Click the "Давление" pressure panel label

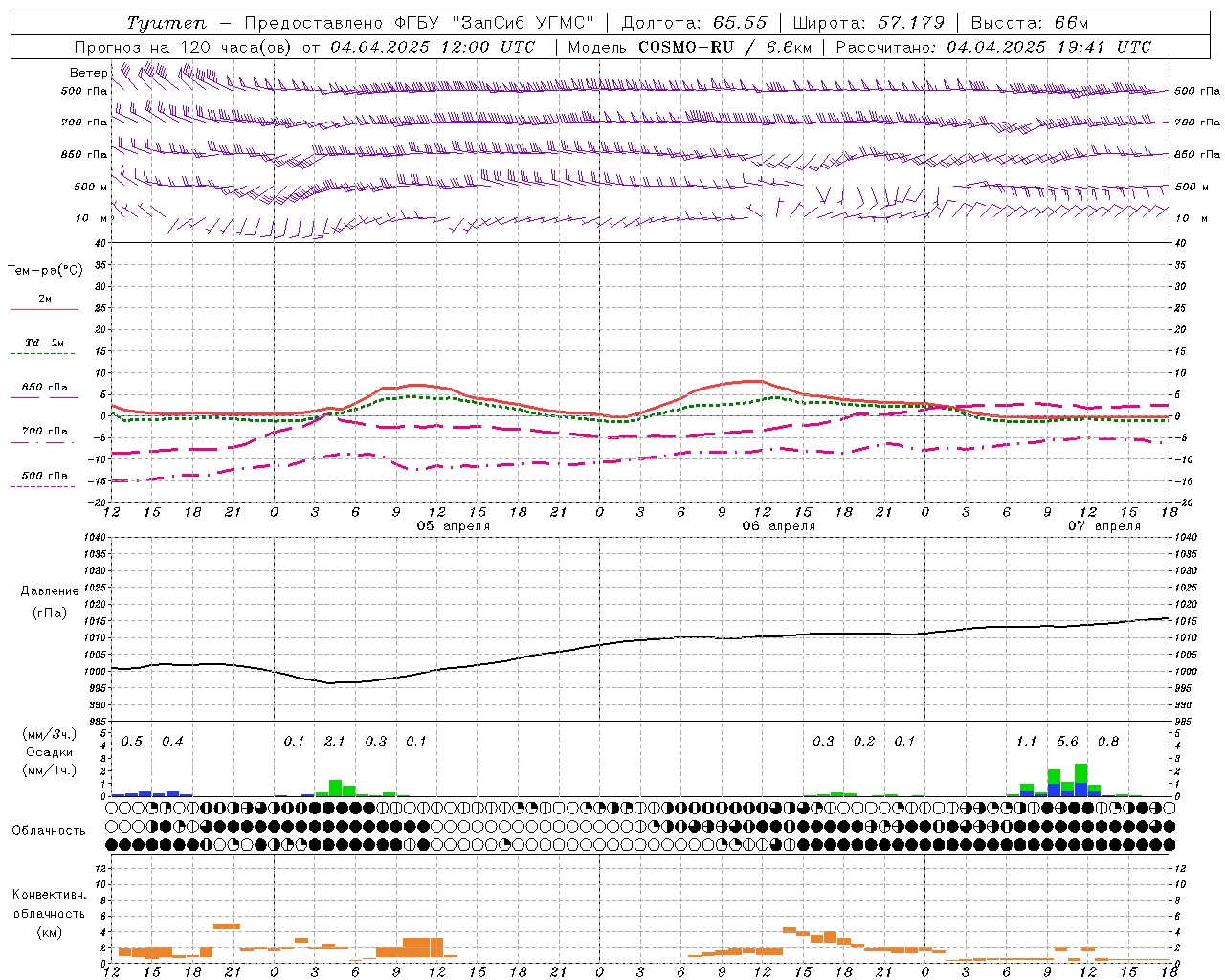tap(50, 591)
